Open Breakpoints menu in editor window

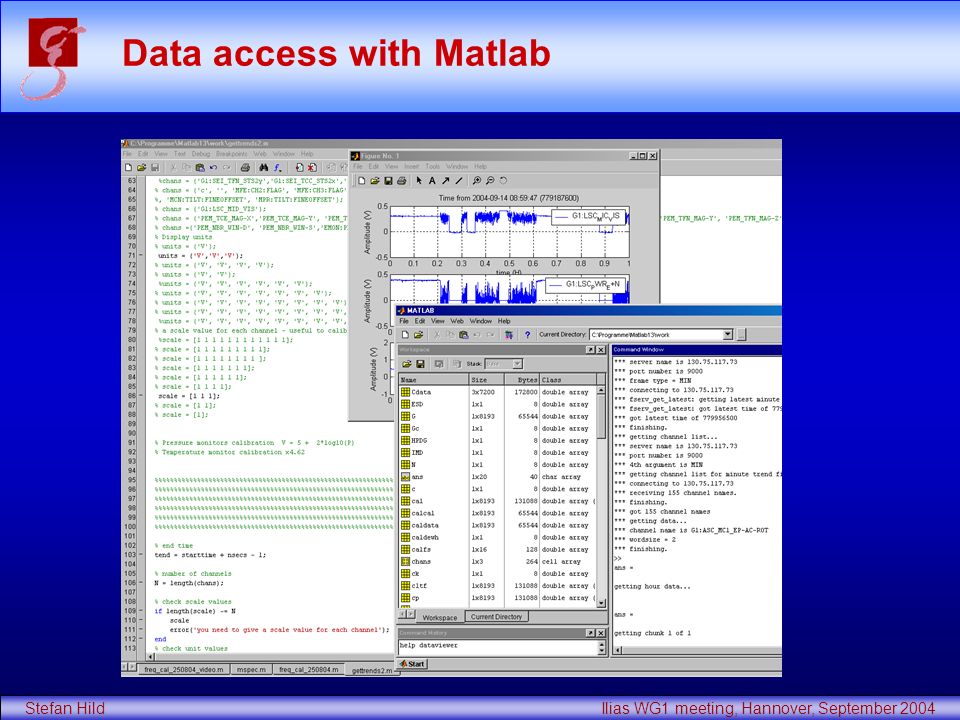click(232, 154)
